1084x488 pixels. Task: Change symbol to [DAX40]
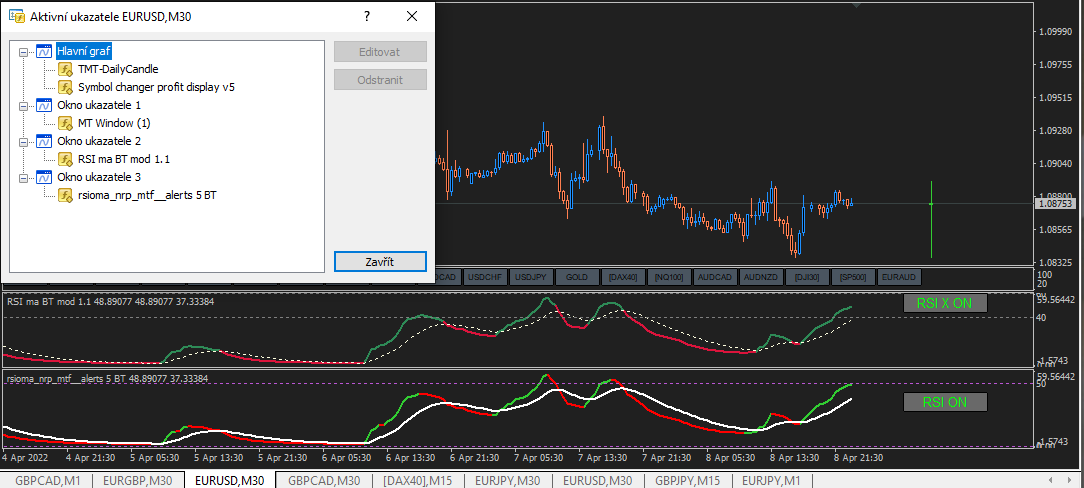[x=623, y=277]
